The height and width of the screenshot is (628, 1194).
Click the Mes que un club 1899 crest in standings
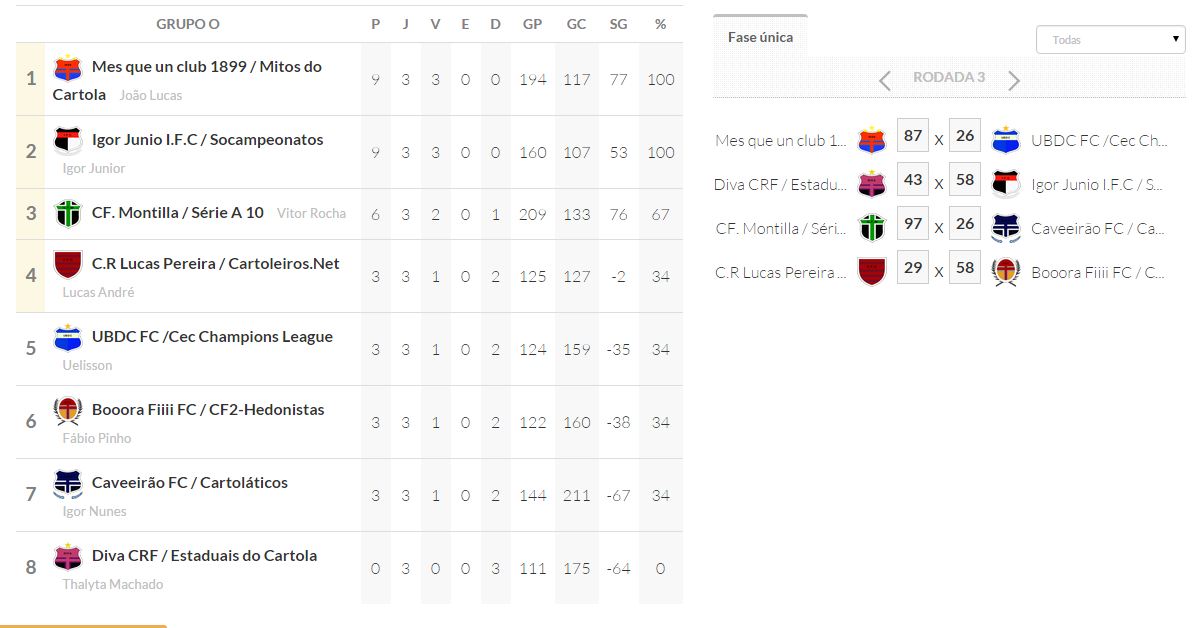pyautogui.click(x=67, y=68)
